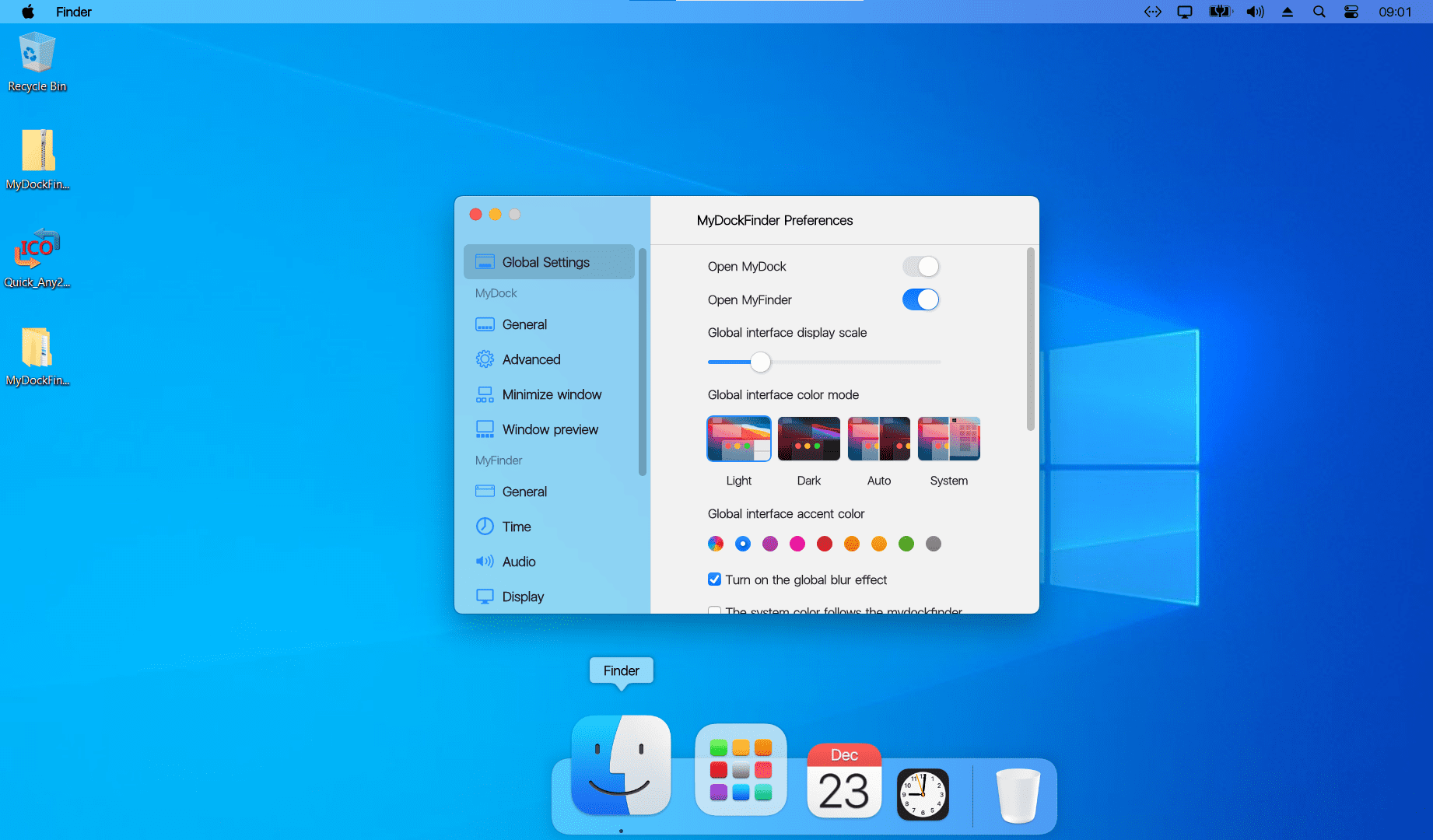Click the 09:01 clock in menu bar
The height and width of the screenshot is (840, 1433).
coord(1395,12)
